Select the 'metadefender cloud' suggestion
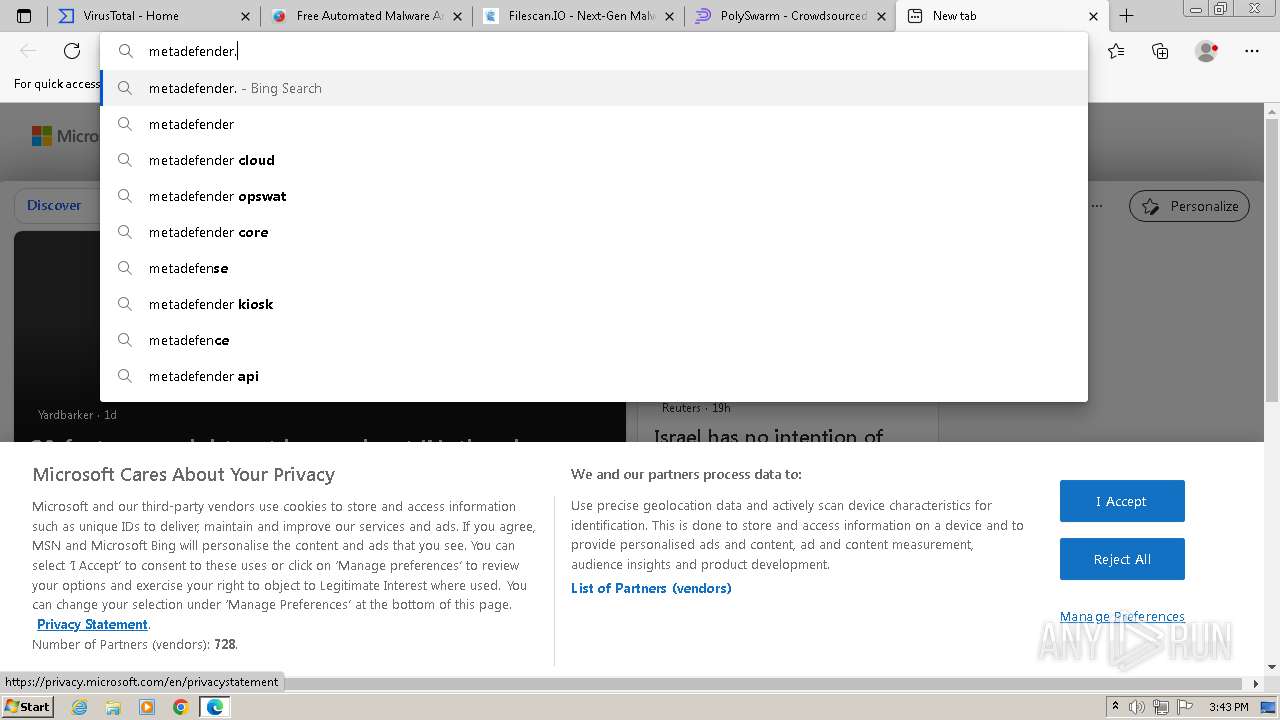The height and width of the screenshot is (720, 1280). point(594,160)
